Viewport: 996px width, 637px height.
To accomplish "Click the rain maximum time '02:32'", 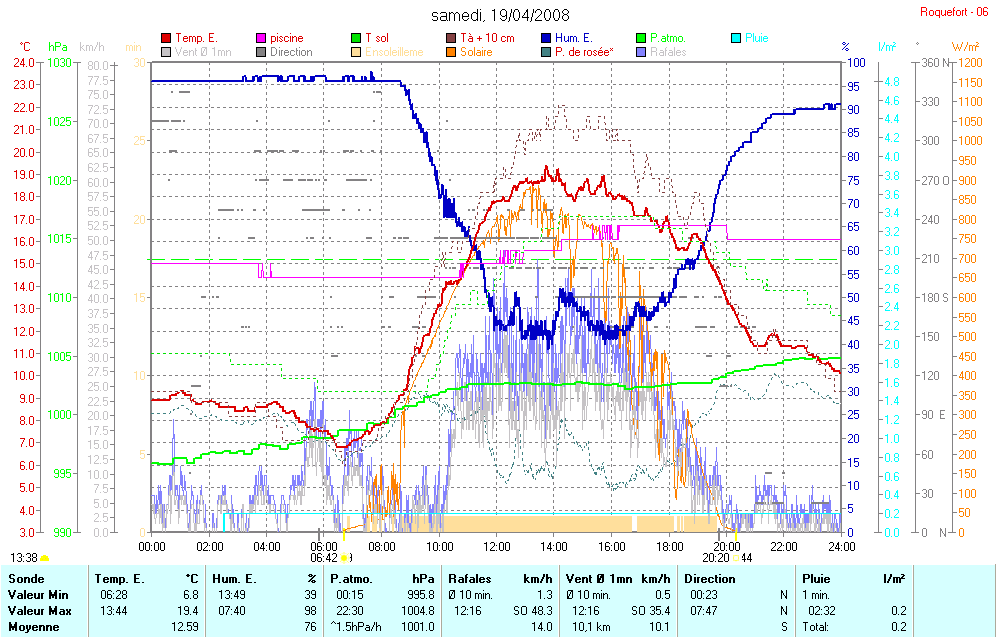I will click(822, 611).
